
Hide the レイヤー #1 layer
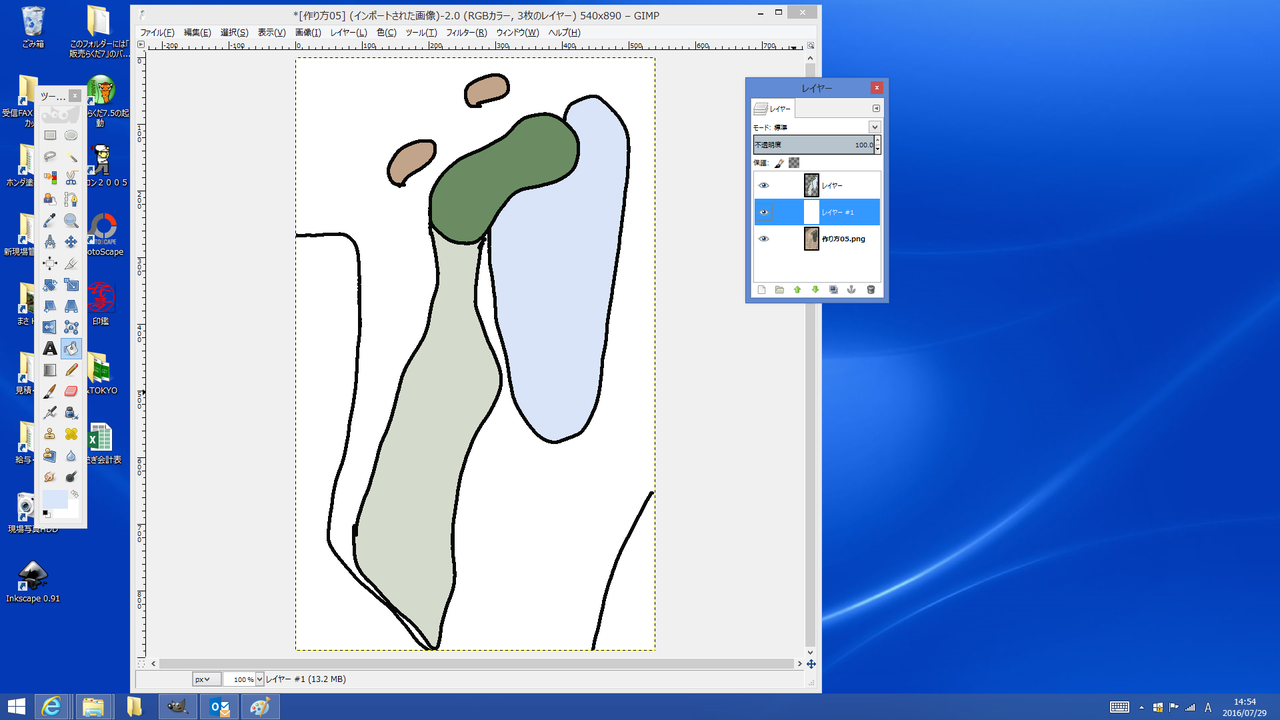pos(764,212)
